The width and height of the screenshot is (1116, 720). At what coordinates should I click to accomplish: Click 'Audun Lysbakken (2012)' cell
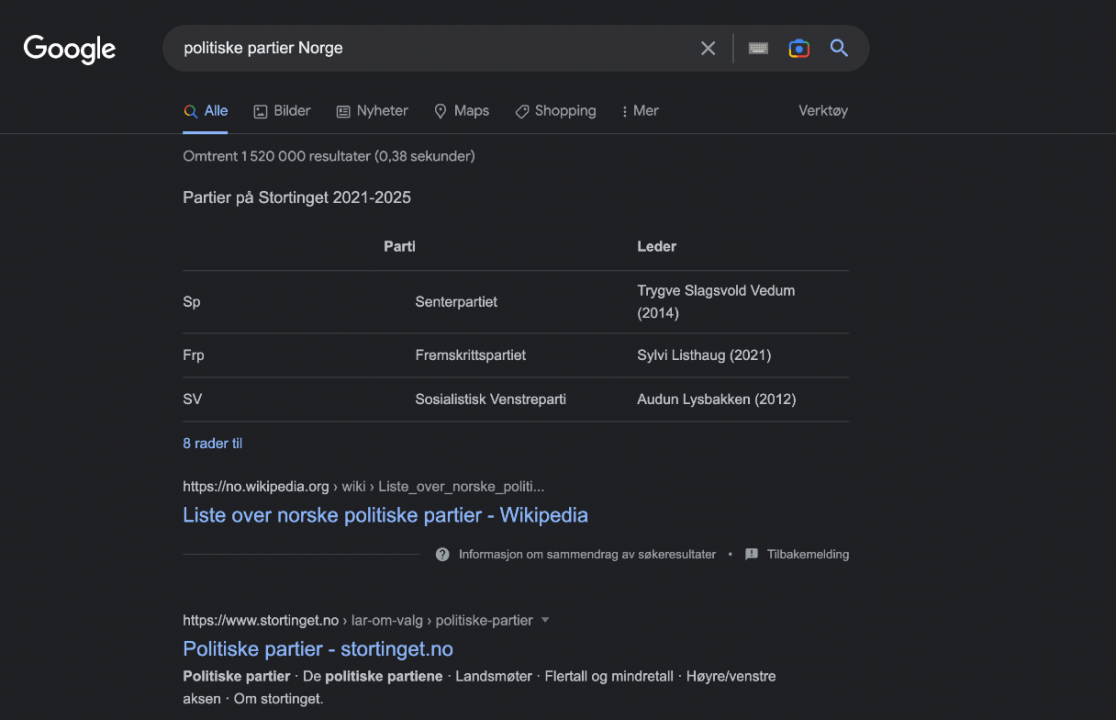click(716, 399)
